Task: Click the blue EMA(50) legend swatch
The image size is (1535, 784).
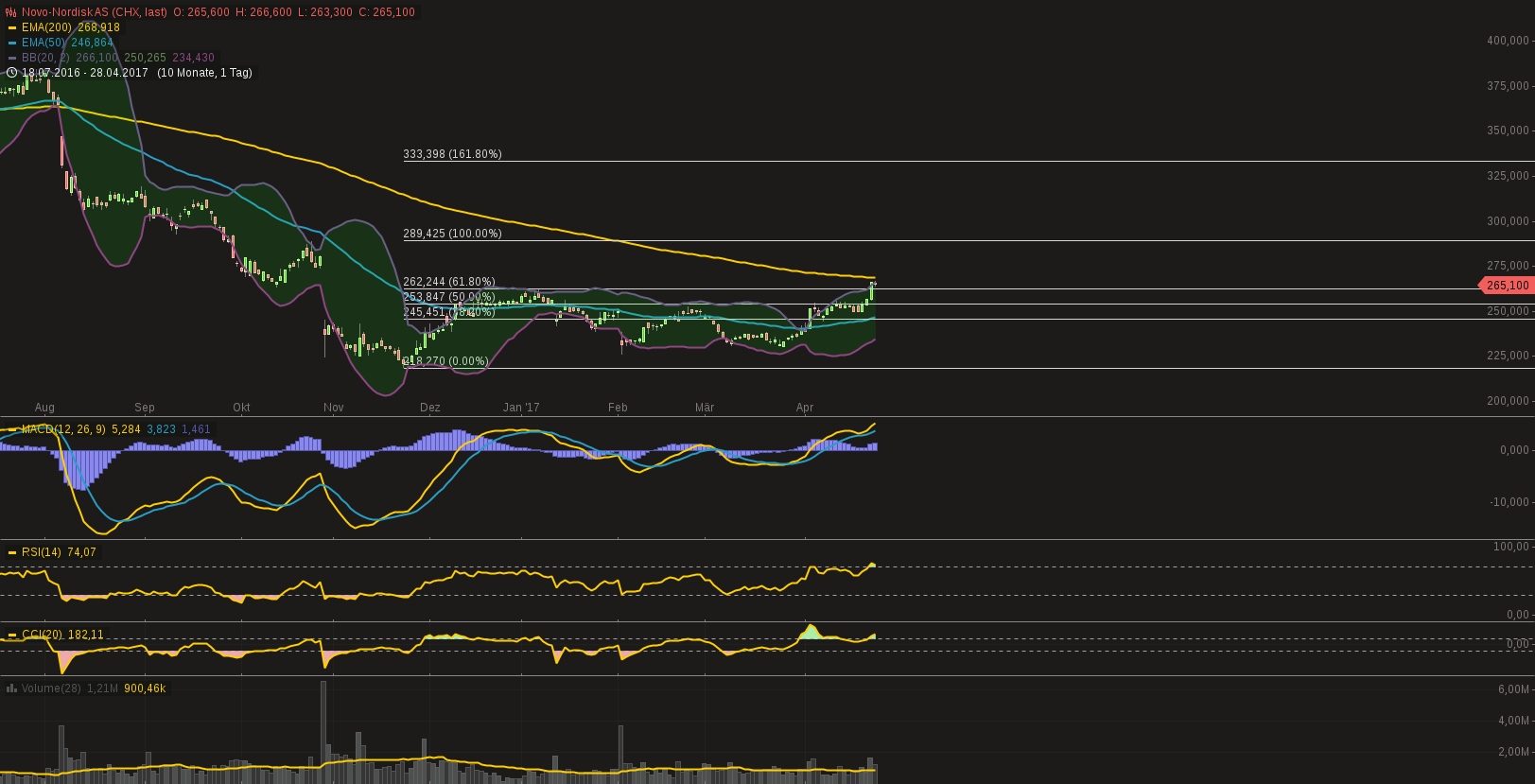Action: click(x=12, y=43)
